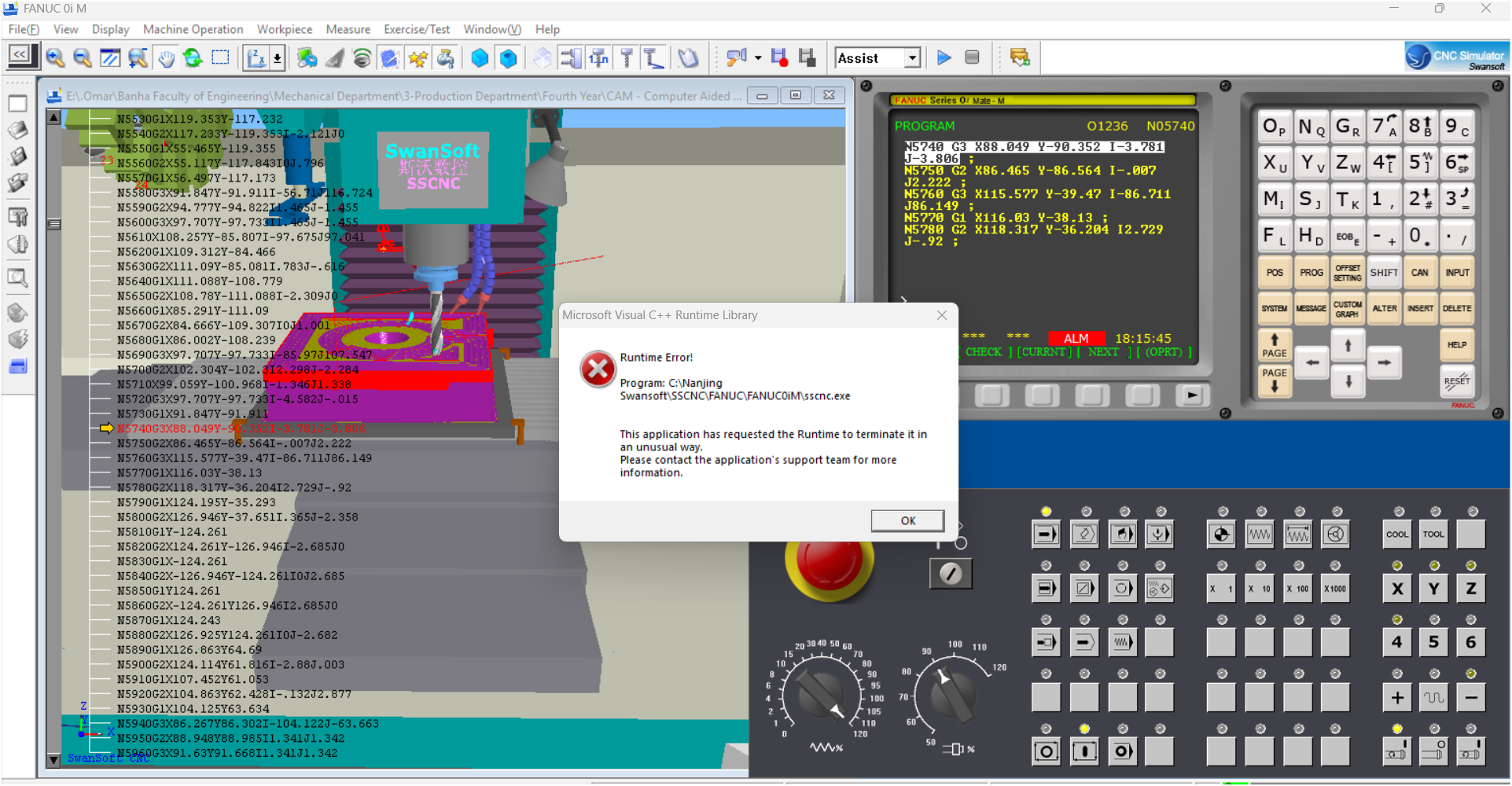This screenshot has height=786, width=1512.
Task: Click the jog minus direction button
Action: (x=1470, y=697)
